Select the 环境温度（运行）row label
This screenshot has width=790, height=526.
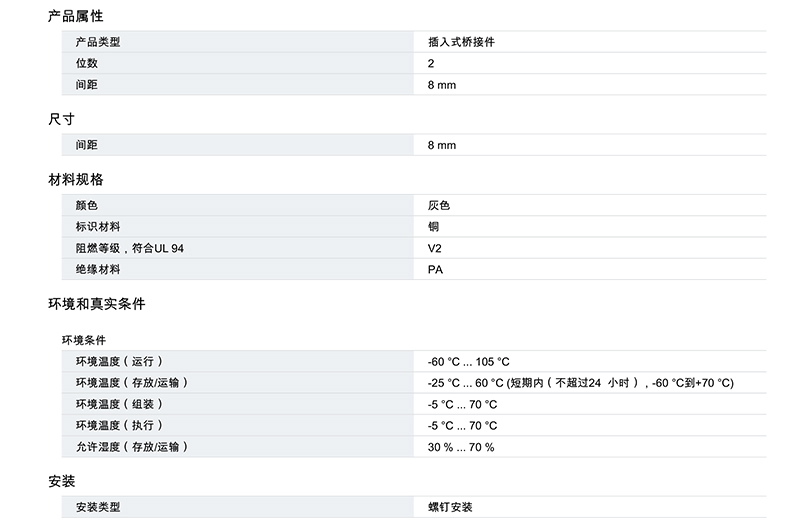pyautogui.click(x=118, y=361)
